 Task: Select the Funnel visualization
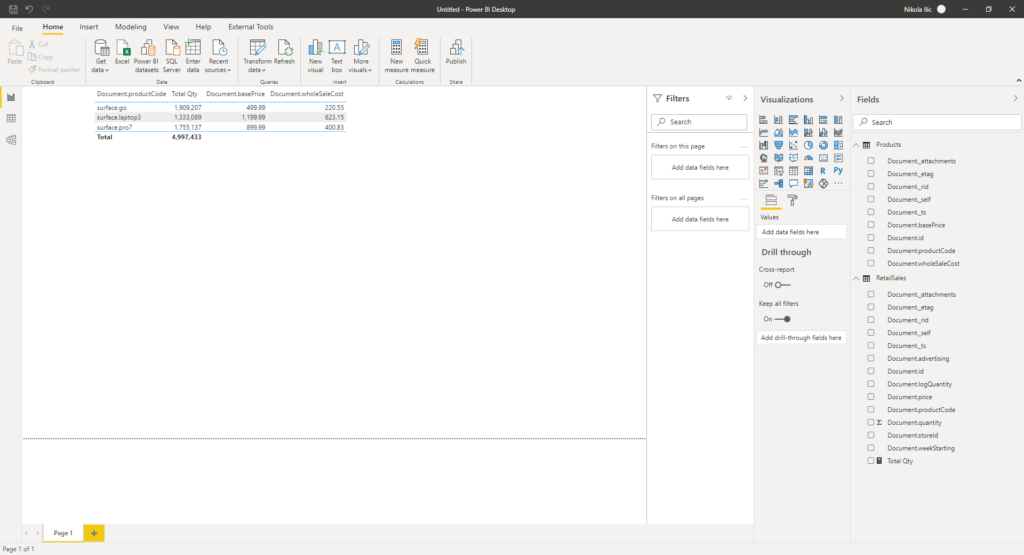tap(778, 145)
